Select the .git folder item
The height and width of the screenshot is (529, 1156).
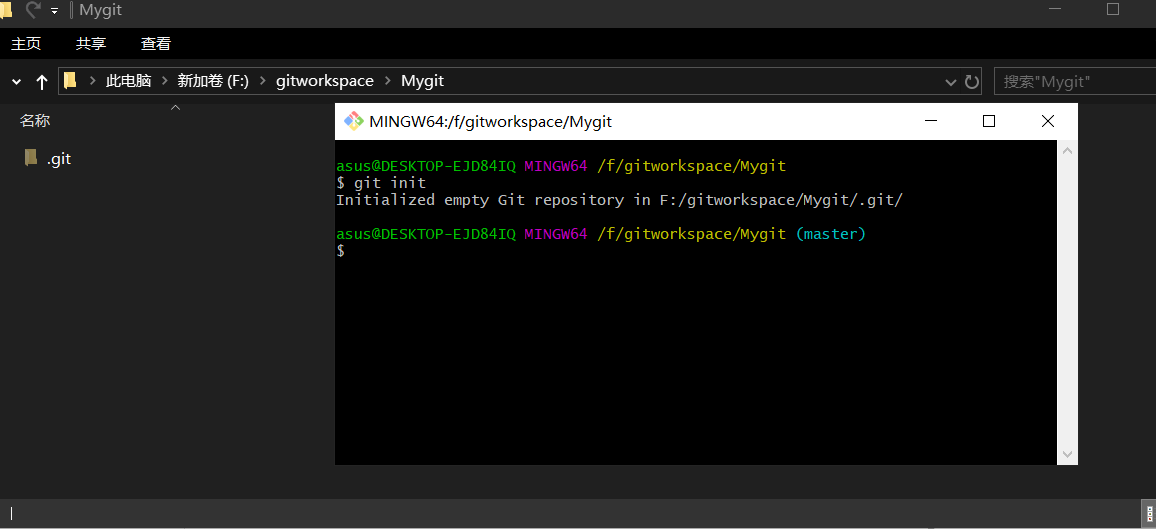tap(48, 158)
